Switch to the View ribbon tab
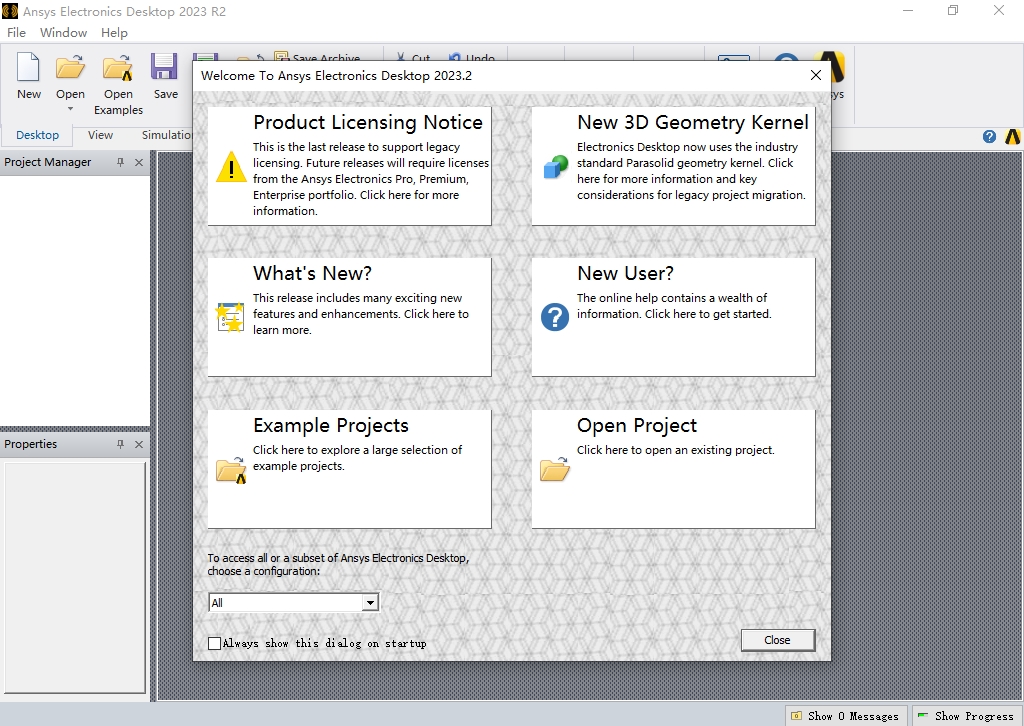 click(100, 135)
